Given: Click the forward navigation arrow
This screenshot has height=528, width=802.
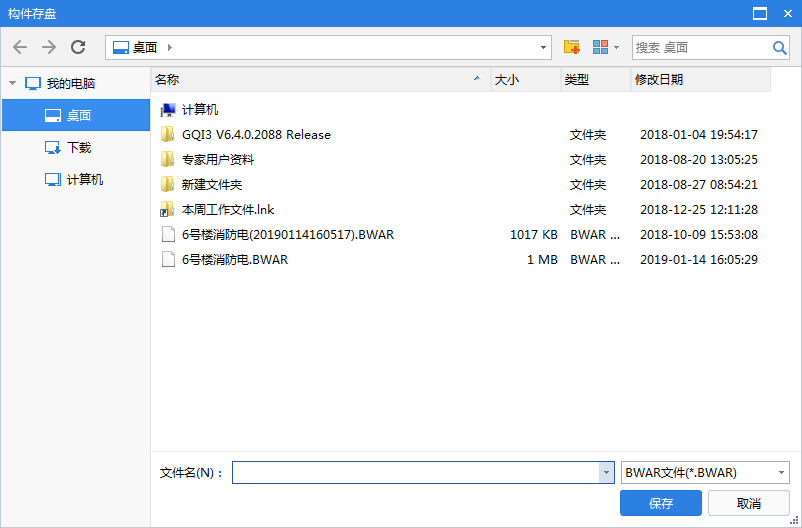Looking at the screenshot, I should [49, 47].
